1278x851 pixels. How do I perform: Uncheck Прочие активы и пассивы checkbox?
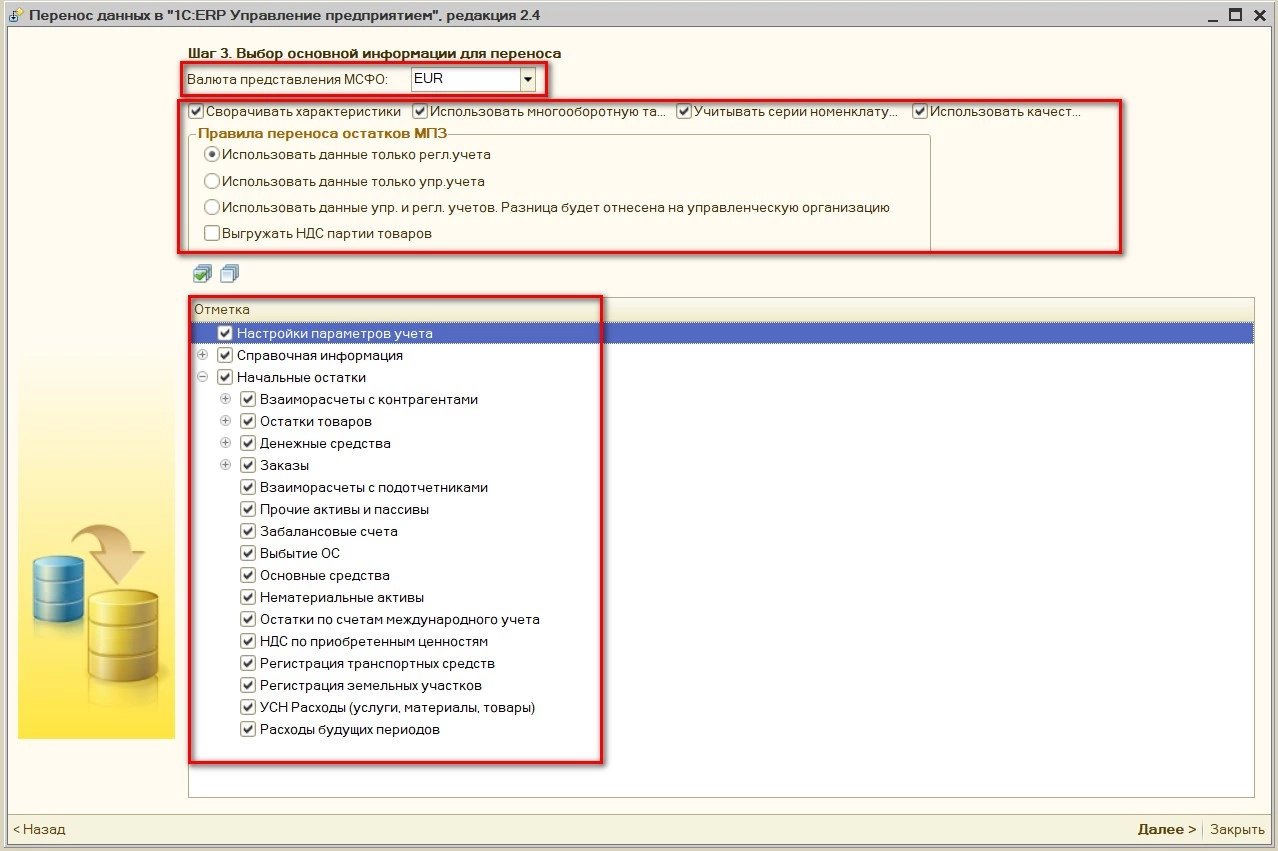(248, 509)
